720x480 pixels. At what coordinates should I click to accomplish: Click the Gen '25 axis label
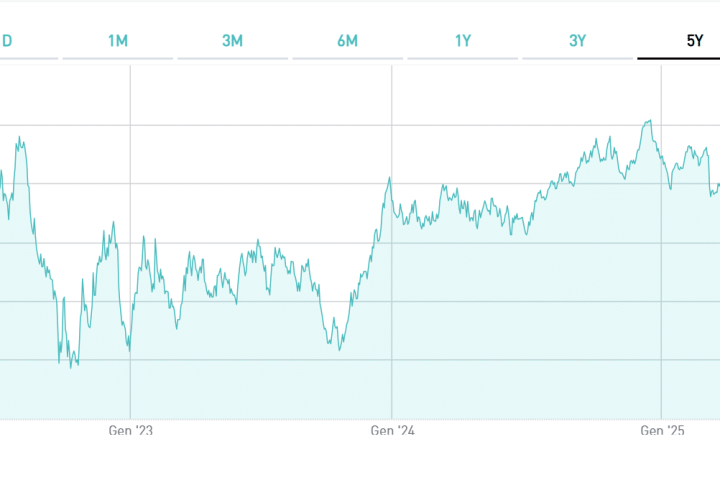[662, 431]
